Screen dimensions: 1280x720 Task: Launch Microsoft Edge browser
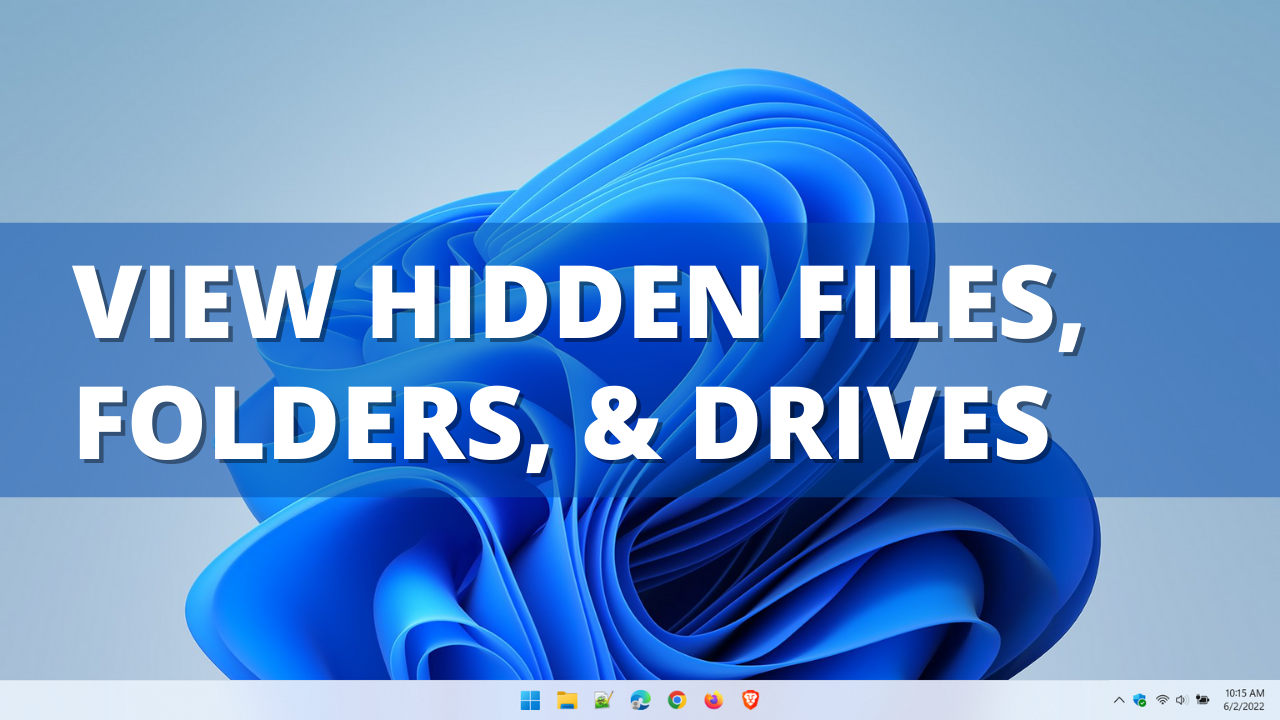pos(639,700)
